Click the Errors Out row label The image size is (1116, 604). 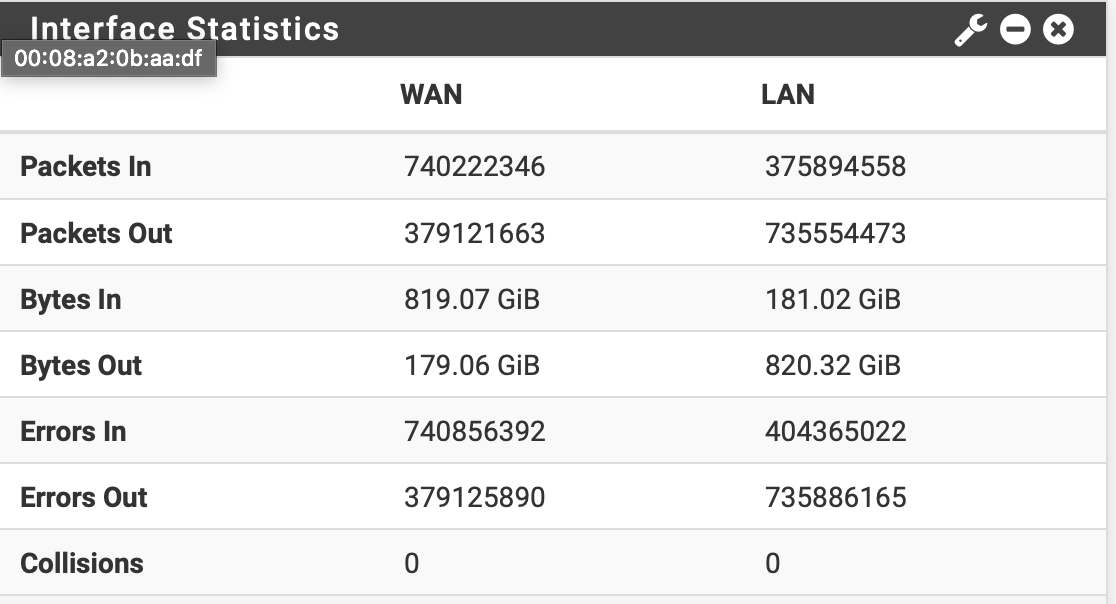[84, 497]
